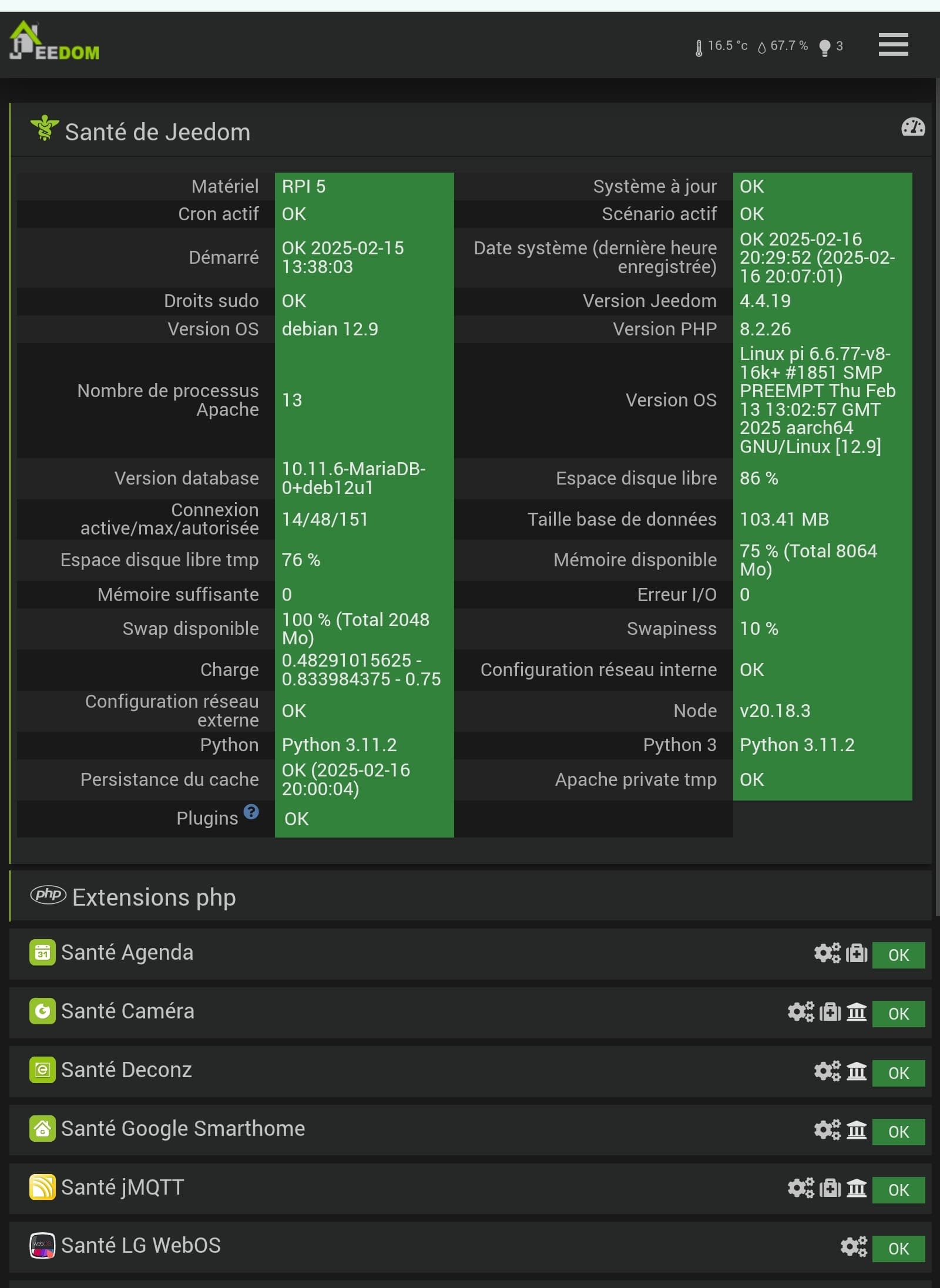Expand the Extensions php section
The image size is (940, 1288).
pyautogui.click(x=154, y=897)
